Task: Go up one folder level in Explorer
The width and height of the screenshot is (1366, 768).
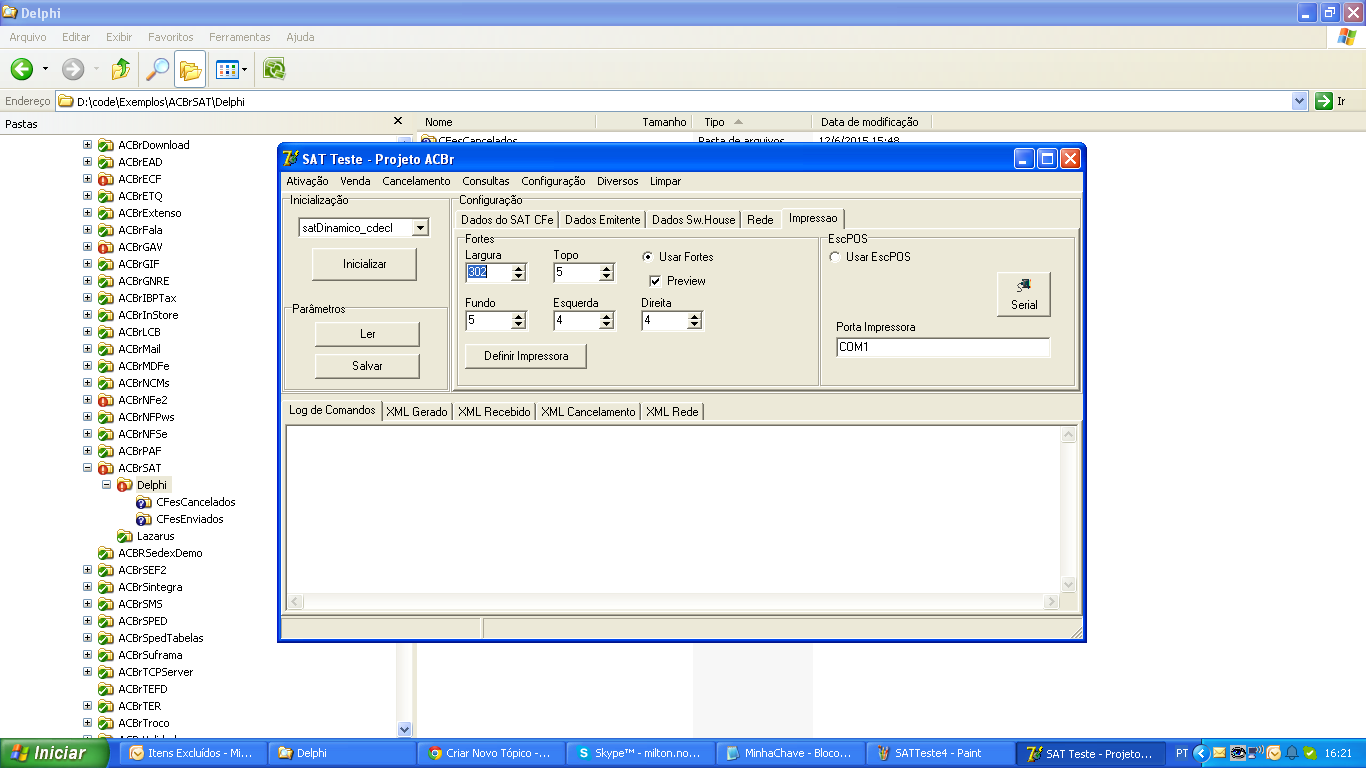Action: pyautogui.click(x=121, y=69)
